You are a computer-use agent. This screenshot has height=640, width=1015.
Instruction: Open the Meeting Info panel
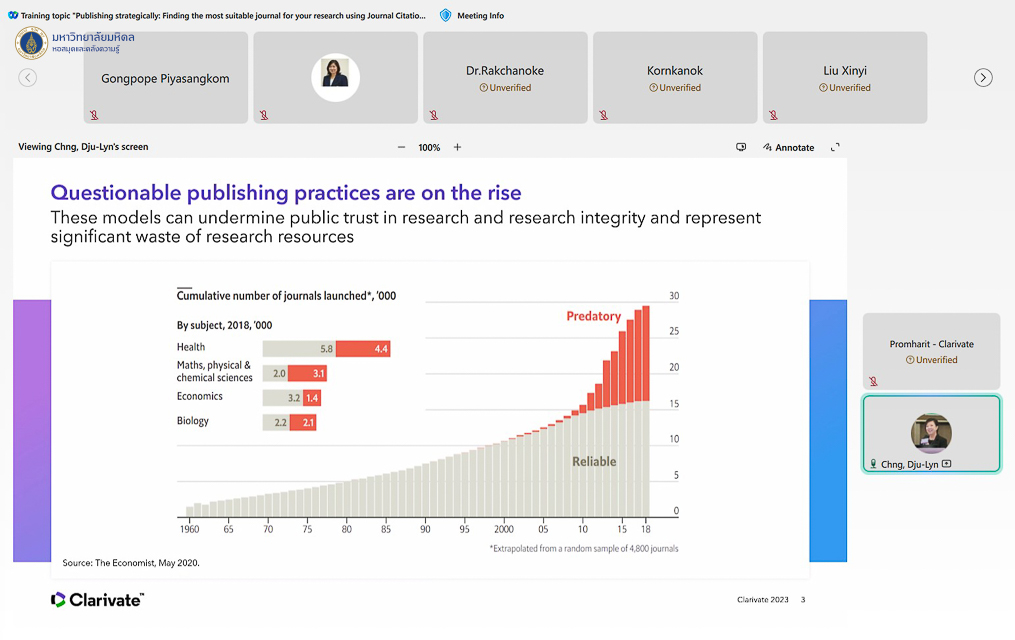(x=480, y=16)
